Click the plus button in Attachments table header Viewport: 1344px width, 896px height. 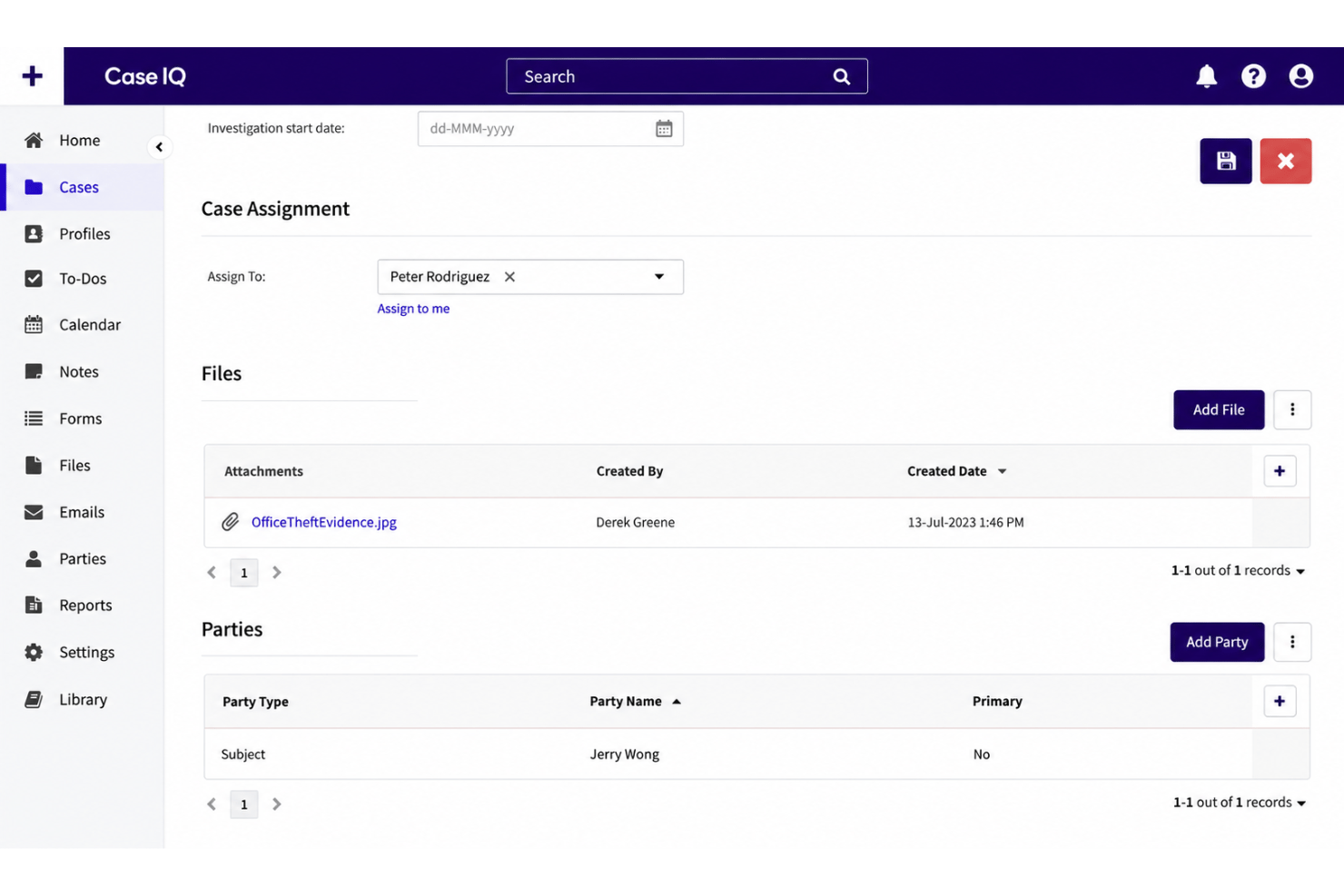tap(1280, 471)
